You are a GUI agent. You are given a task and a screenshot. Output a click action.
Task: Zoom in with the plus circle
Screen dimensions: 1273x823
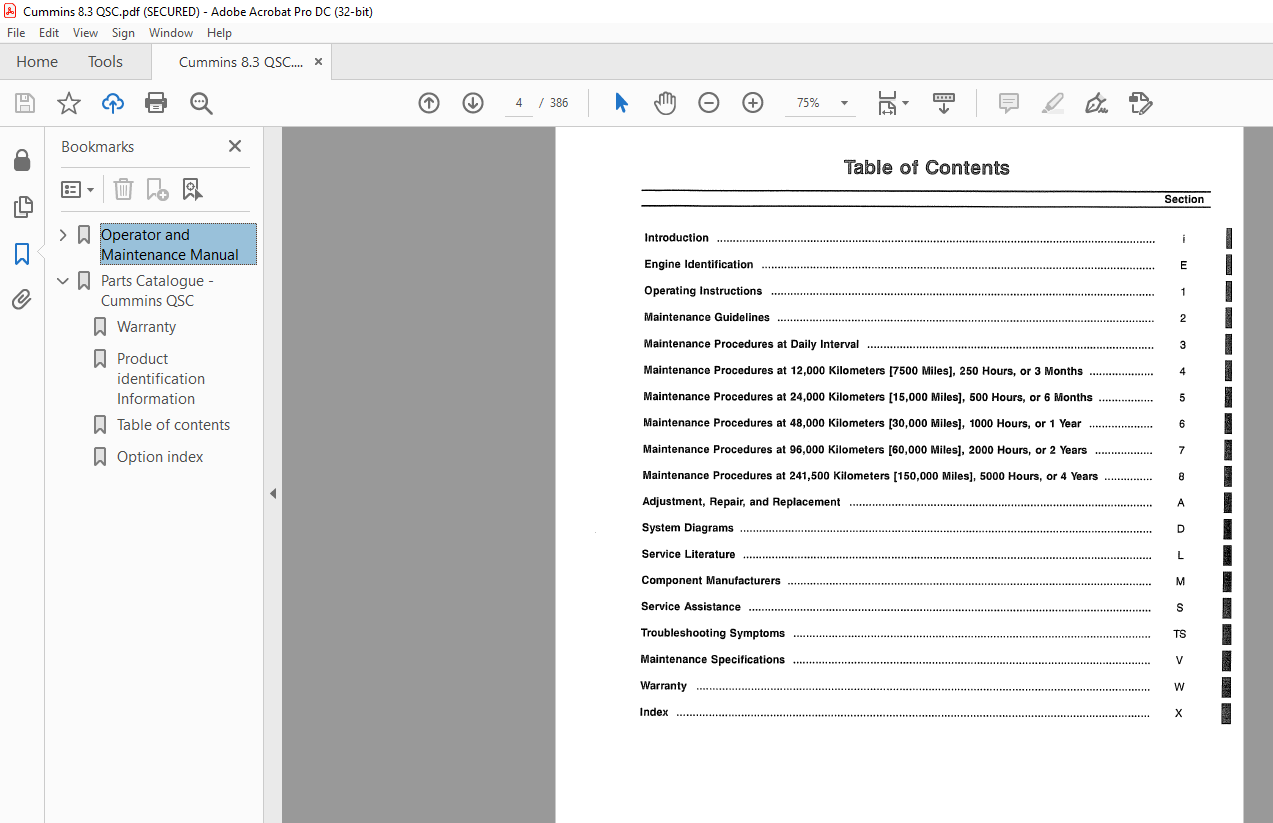tap(753, 103)
